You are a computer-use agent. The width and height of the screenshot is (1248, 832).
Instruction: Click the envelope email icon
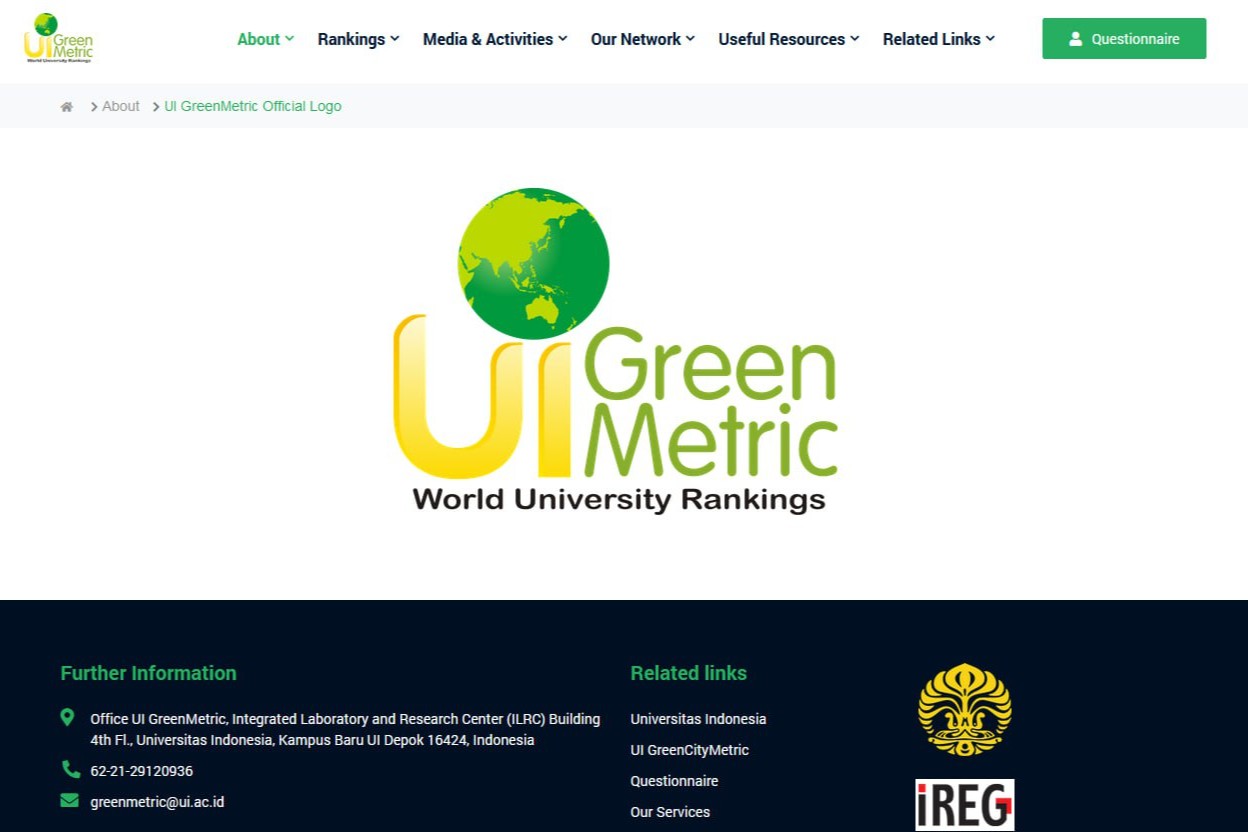[69, 801]
